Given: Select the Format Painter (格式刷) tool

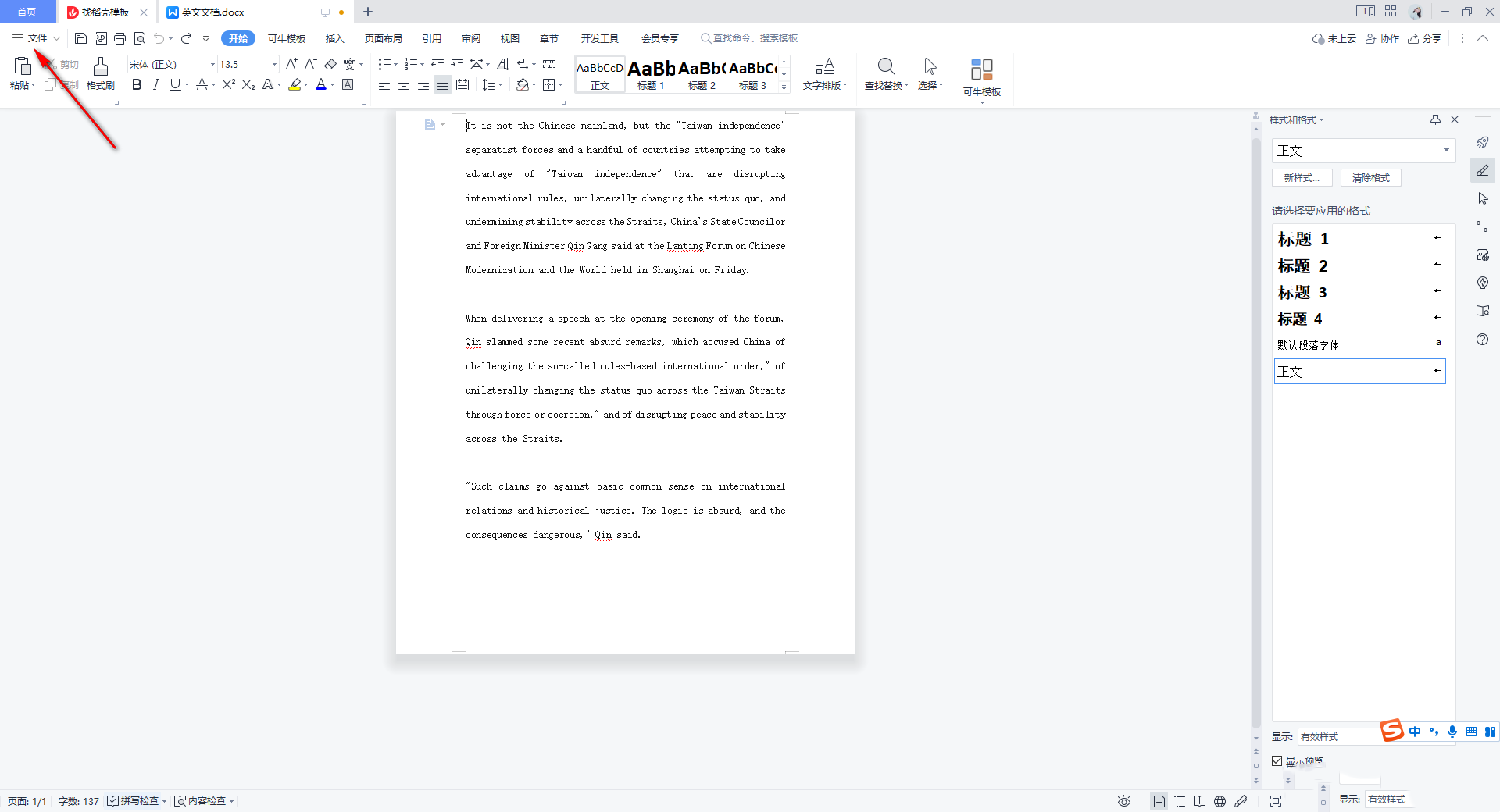Looking at the screenshot, I should point(100,74).
